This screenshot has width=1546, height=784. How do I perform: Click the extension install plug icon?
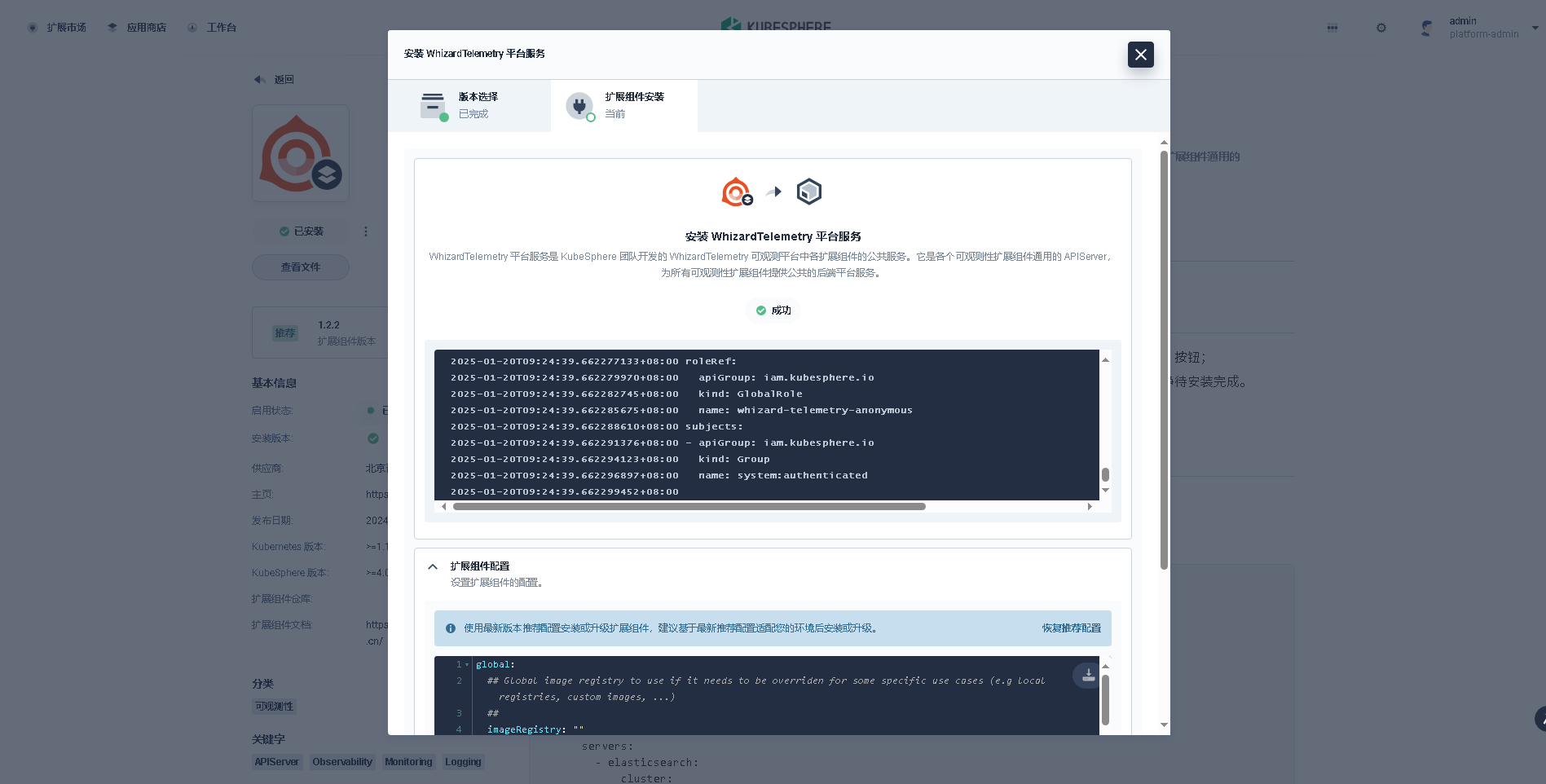tap(579, 106)
